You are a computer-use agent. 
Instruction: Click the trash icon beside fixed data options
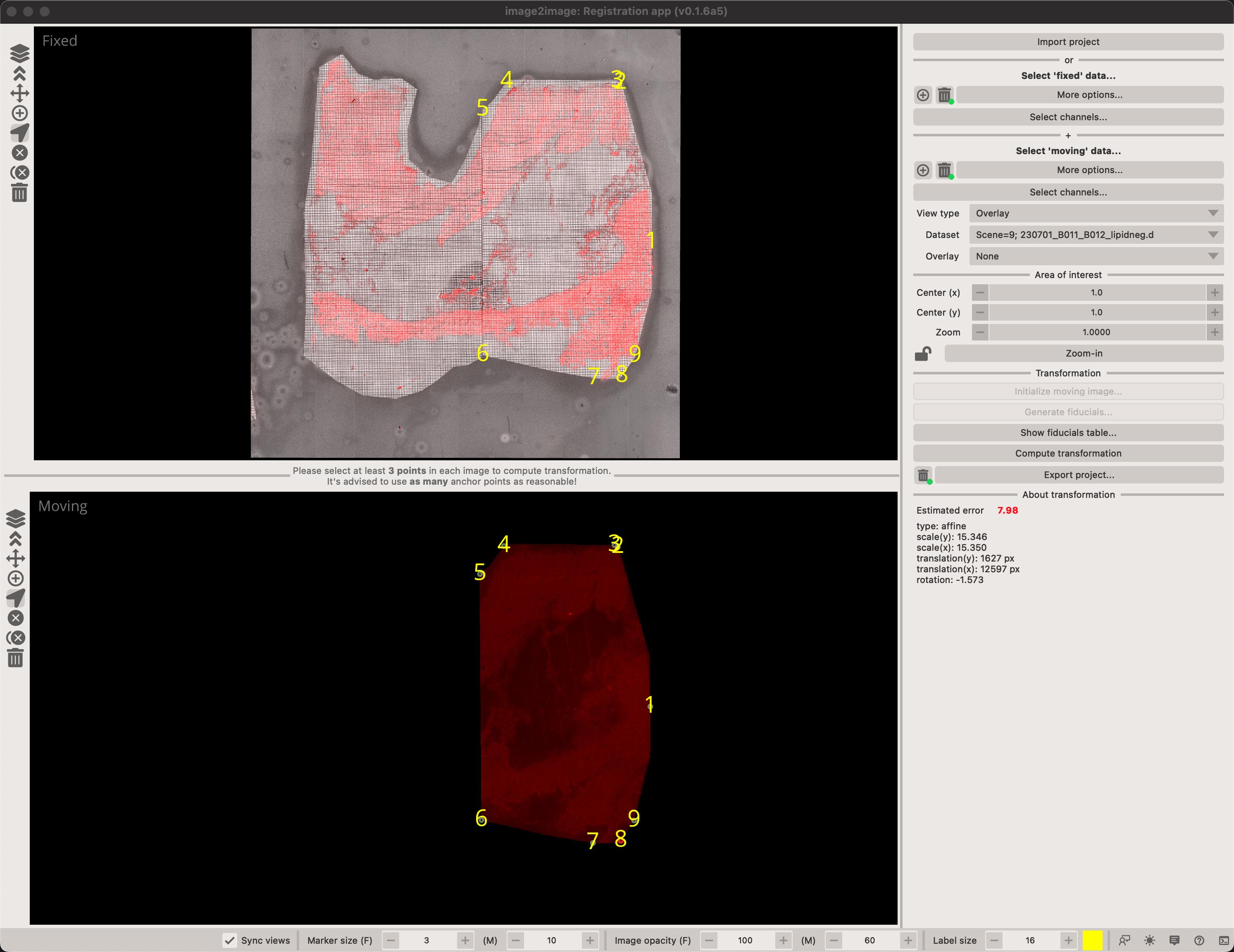(x=944, y=95)
